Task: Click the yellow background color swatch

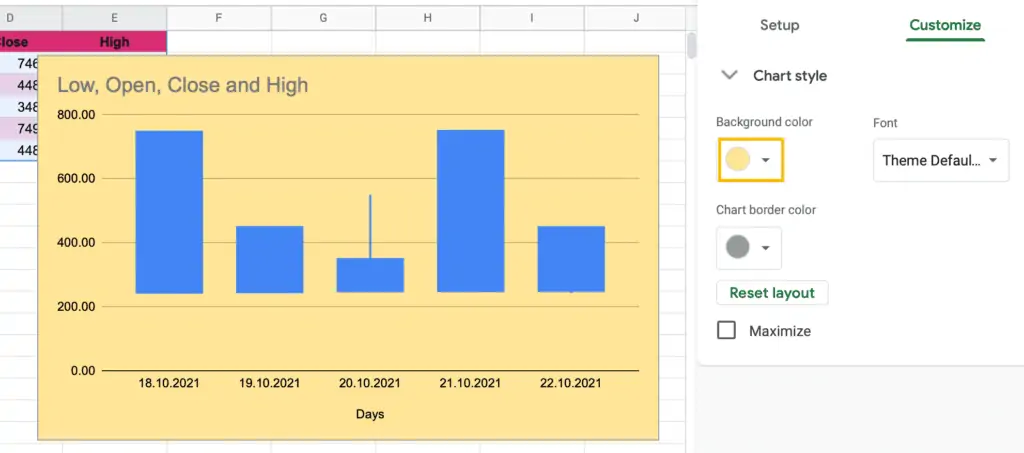Action: [x=738, y=159]
